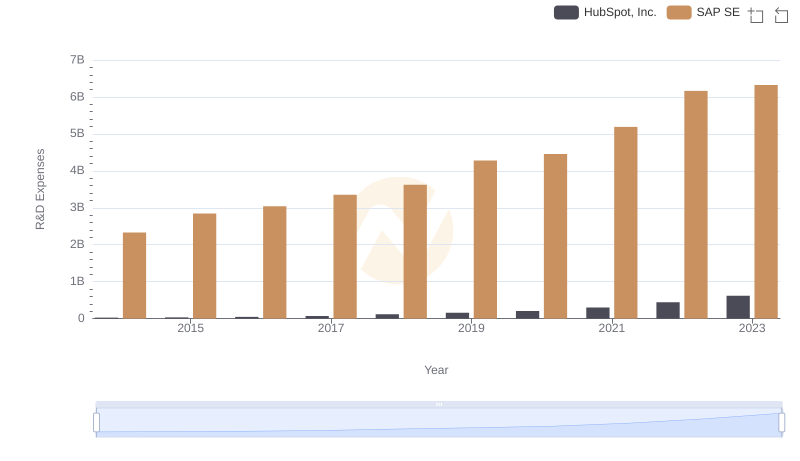
Task: Click the zoom area select icon
Action: [756, 15]
